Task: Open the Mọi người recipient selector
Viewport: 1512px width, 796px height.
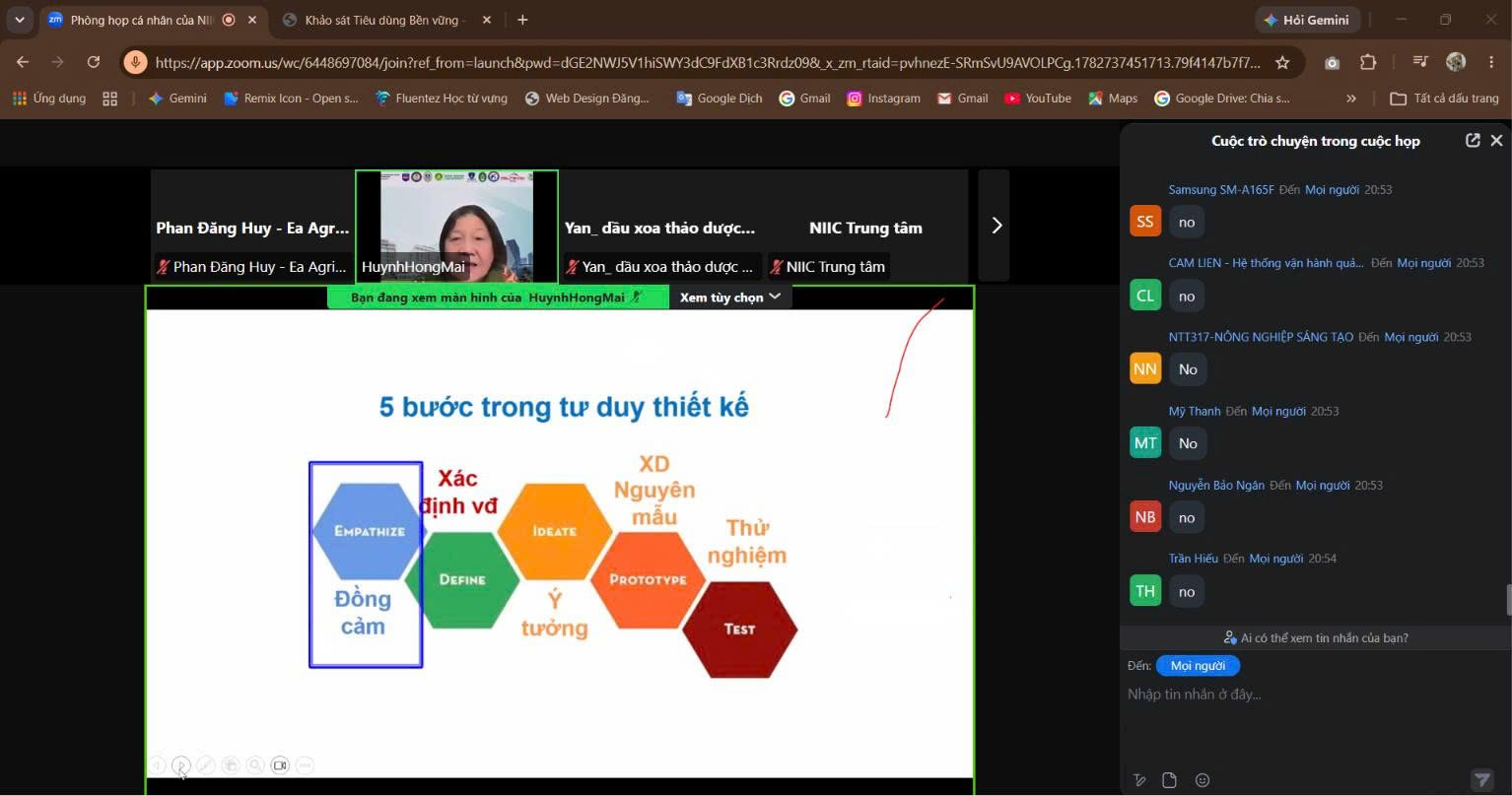Action: click(1198, 666)
